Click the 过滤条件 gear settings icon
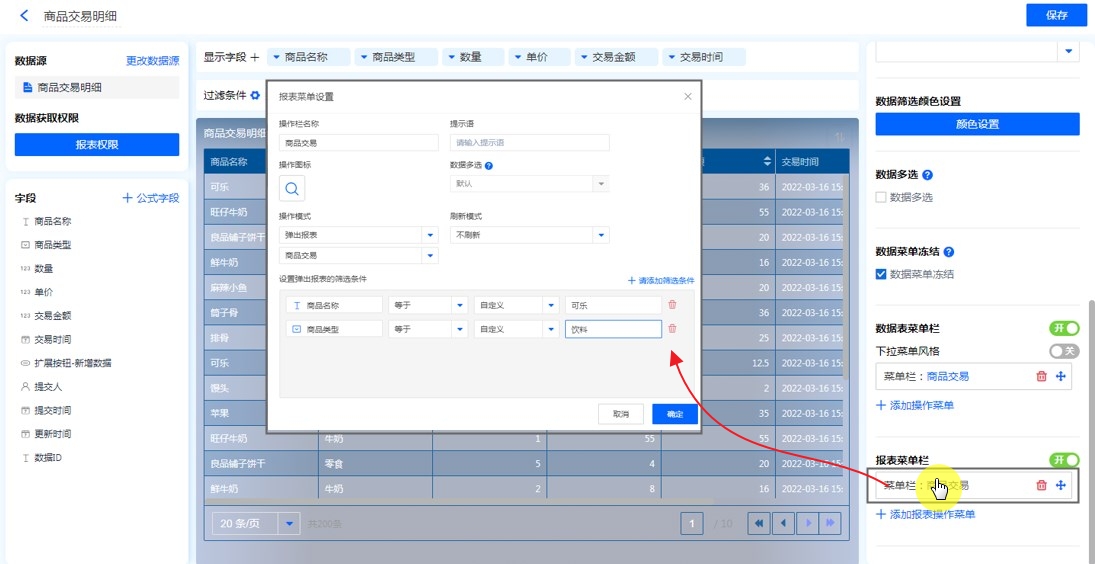The width and height of the screenshot is (1095, 564). click(255, 96)
